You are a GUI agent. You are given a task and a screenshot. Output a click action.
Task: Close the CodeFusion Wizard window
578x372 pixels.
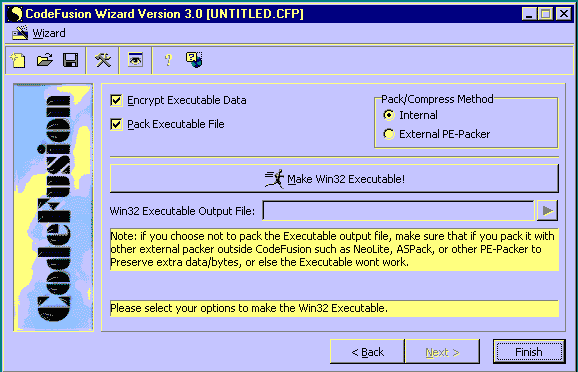click(564, 14)
